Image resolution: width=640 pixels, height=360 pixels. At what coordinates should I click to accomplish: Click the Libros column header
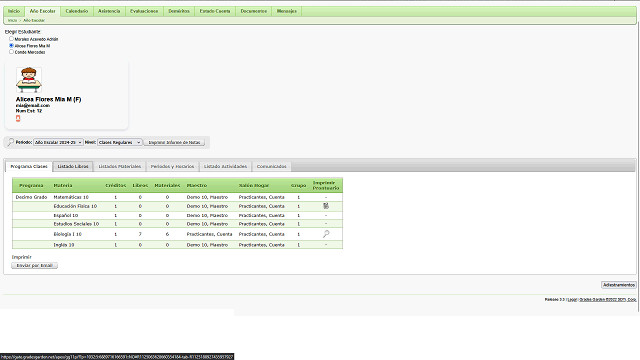point(140,185)
